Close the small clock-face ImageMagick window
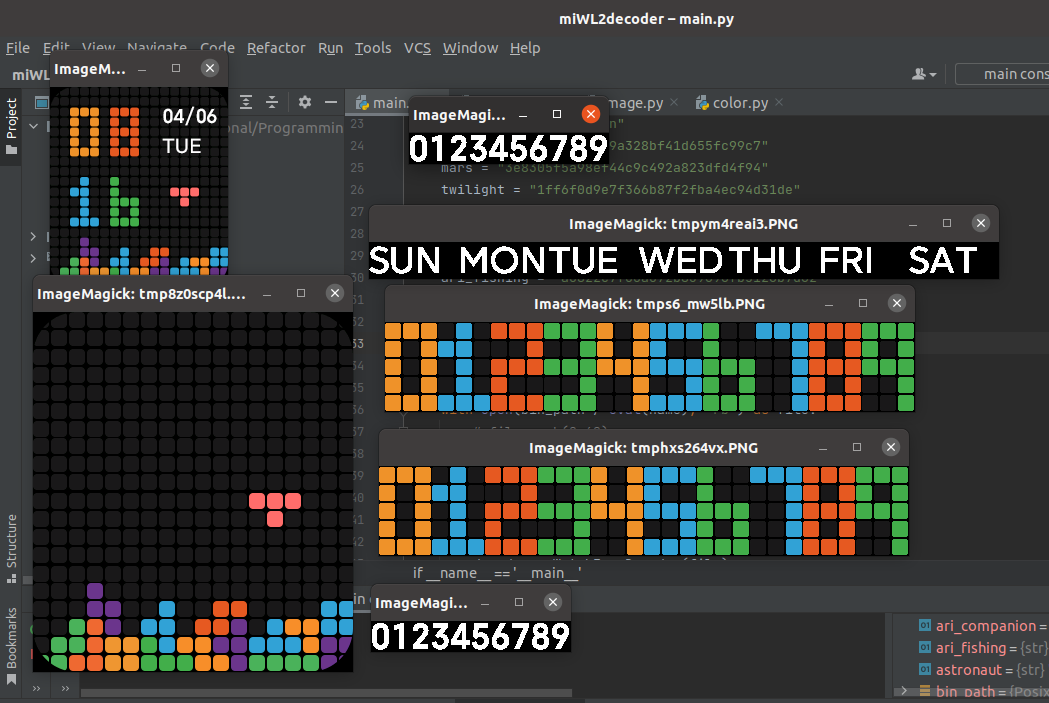1049x703 pixels. pos(209,68)
